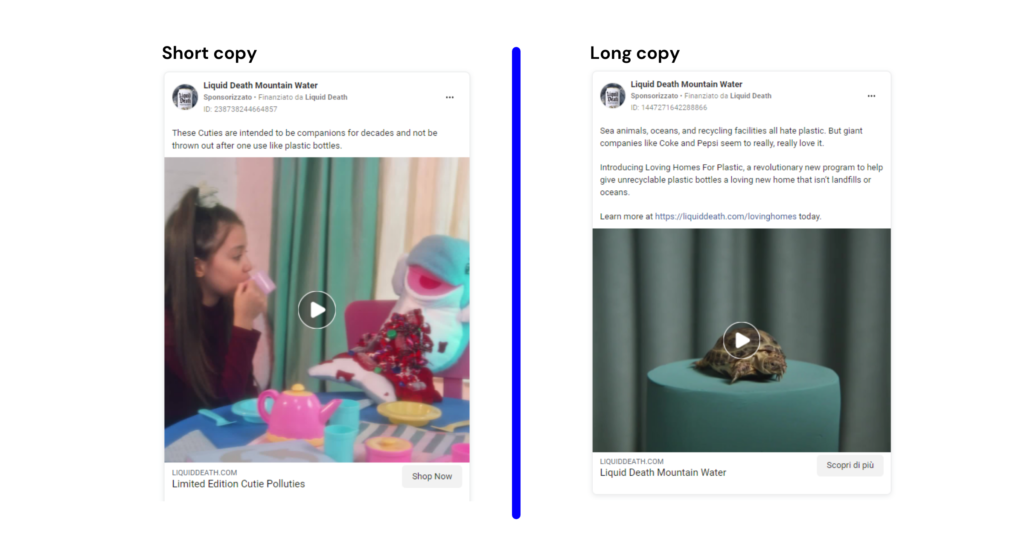Open page name on short copy ad

click(260, 85)
